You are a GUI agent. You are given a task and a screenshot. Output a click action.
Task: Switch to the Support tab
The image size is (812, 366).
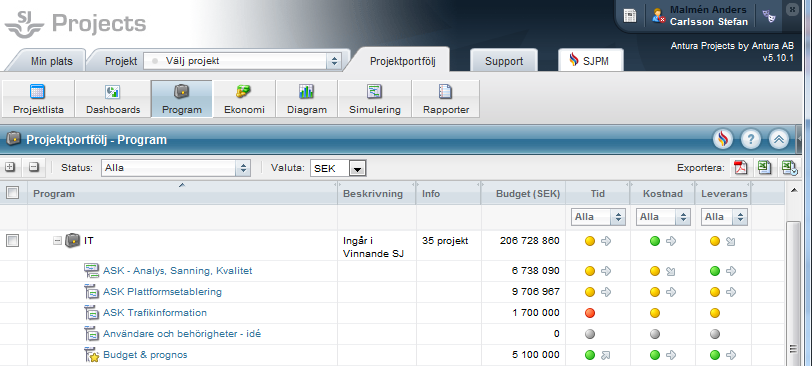(x=504, y=61)
